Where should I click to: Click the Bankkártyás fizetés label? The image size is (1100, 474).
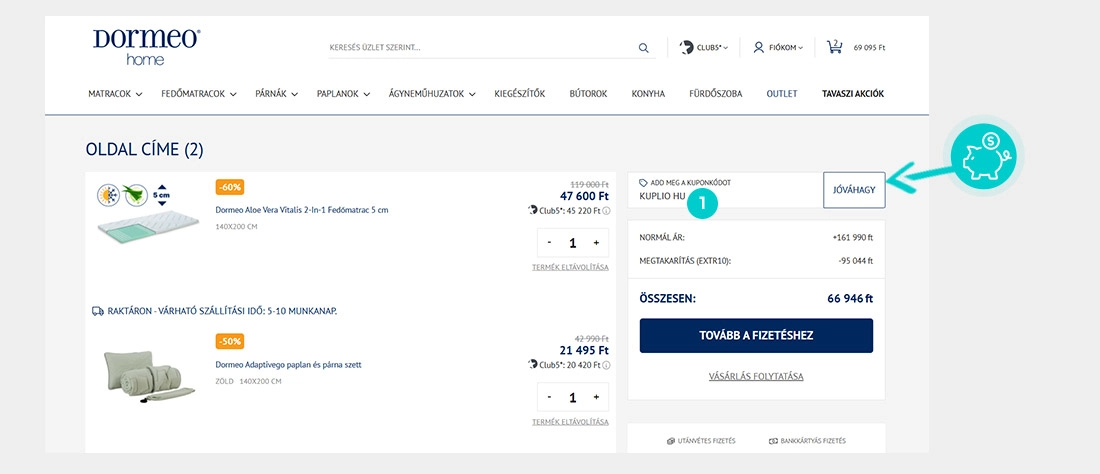813,441
